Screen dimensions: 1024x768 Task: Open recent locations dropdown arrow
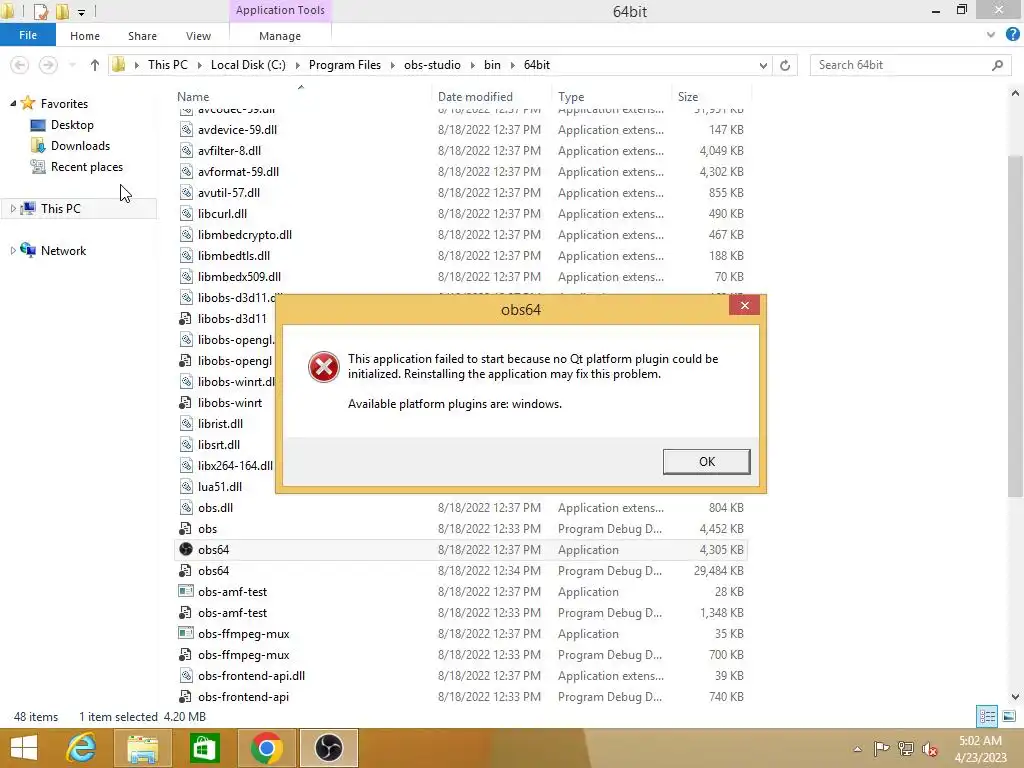pos(72,65)
